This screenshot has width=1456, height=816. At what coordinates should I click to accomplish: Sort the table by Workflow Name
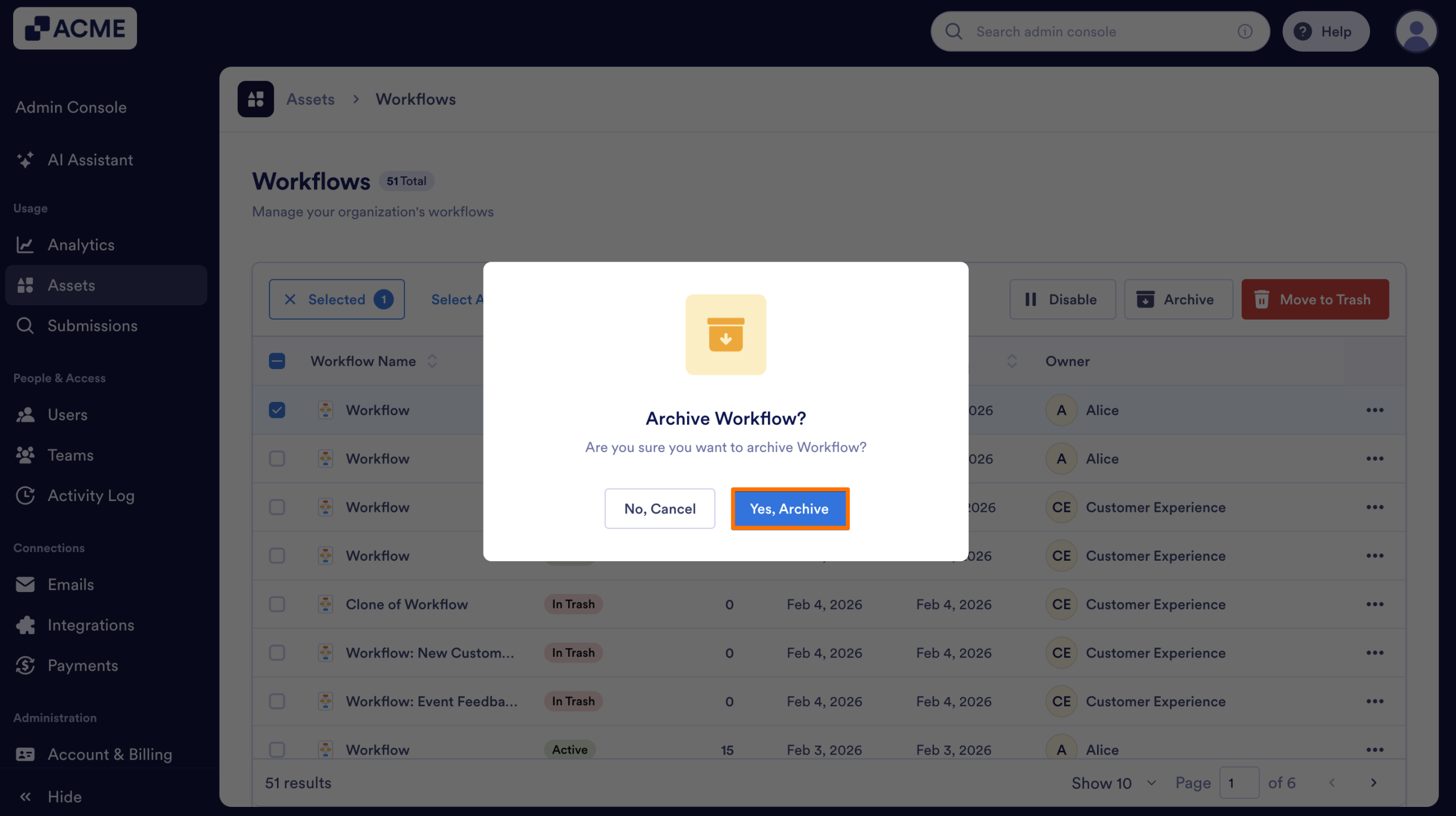[x=432, y=361]
